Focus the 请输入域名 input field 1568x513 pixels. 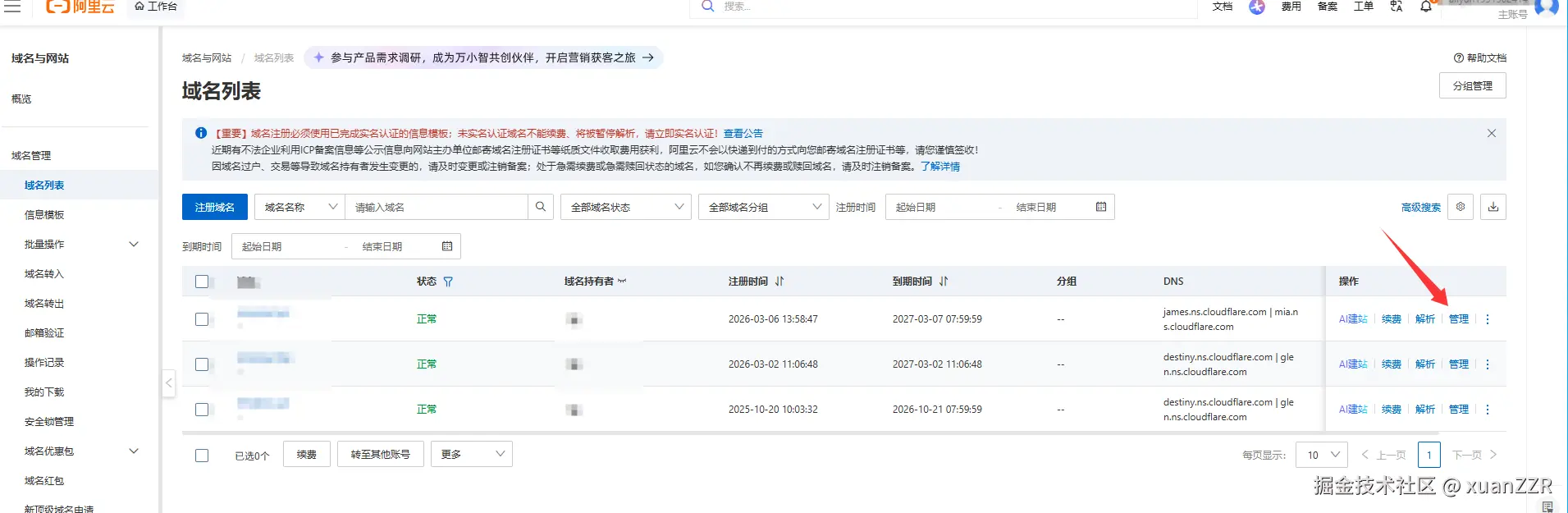pyautogui.click(x=437, y=207)
